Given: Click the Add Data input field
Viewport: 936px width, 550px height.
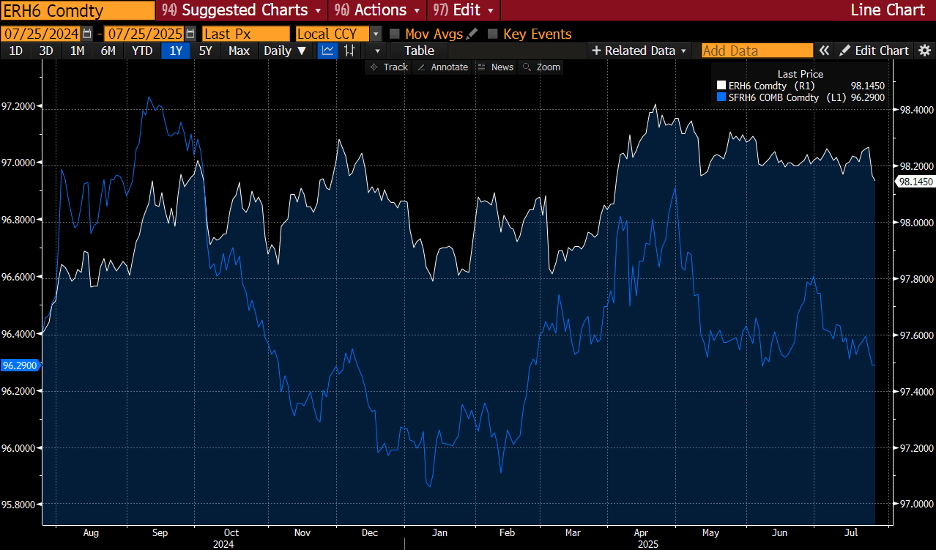Looking at the screenshot, I should coord(757,51).
